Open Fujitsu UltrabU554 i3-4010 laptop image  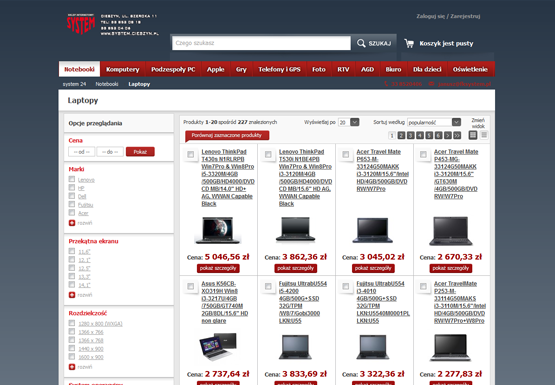pyautogui.click(x=373, y=347)
